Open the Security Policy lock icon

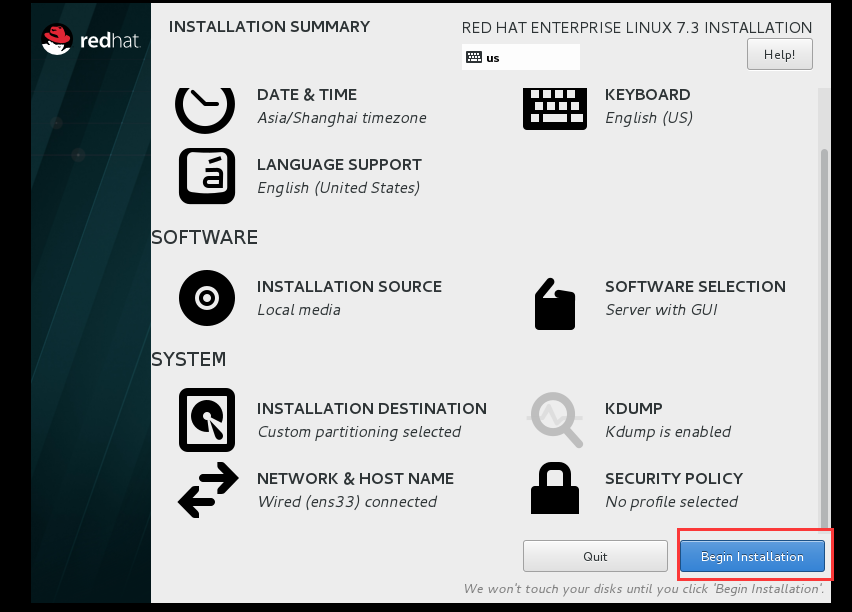coord(555,488)
